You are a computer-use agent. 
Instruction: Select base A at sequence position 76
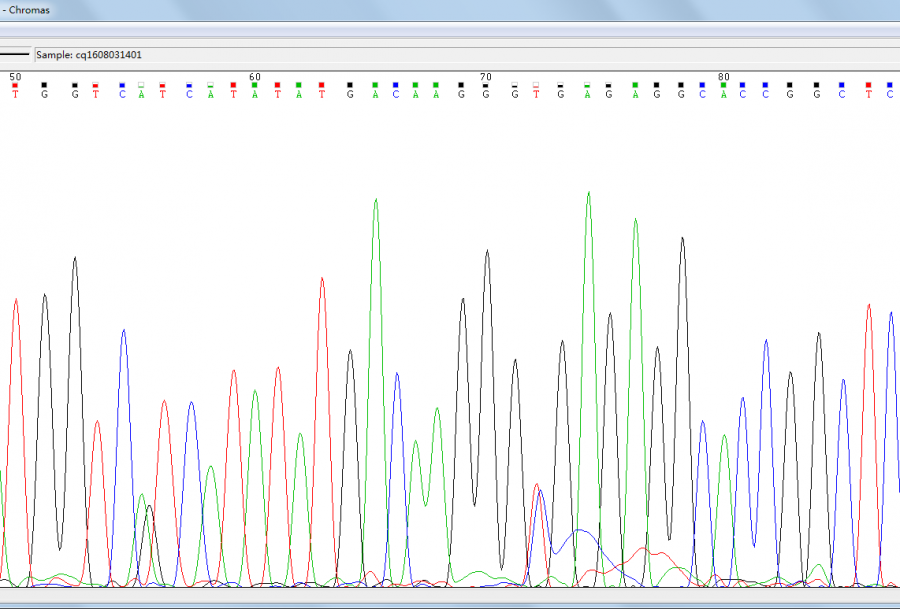(x=635, y=94)
